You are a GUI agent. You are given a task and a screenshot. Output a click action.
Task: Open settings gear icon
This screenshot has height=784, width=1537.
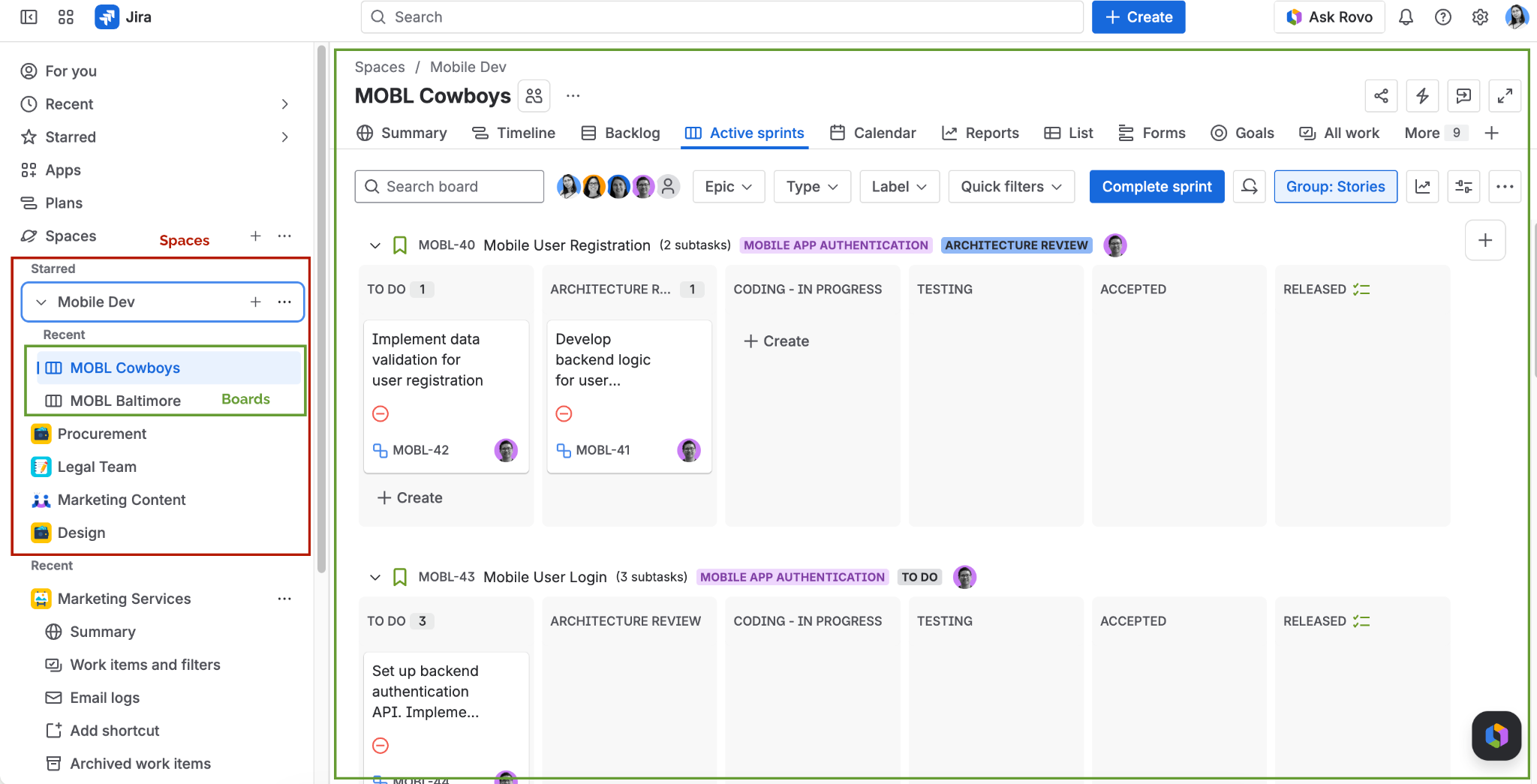1479,17
